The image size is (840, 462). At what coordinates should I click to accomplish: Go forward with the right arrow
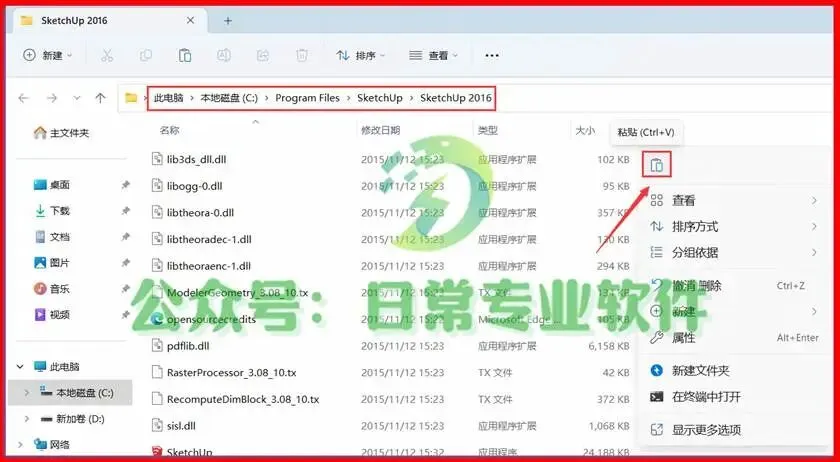click(x=51, y=98)
